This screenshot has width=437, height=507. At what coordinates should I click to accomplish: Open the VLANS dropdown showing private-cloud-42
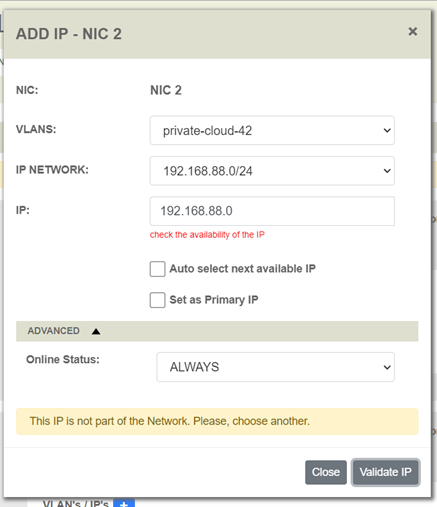click(272, 130)
